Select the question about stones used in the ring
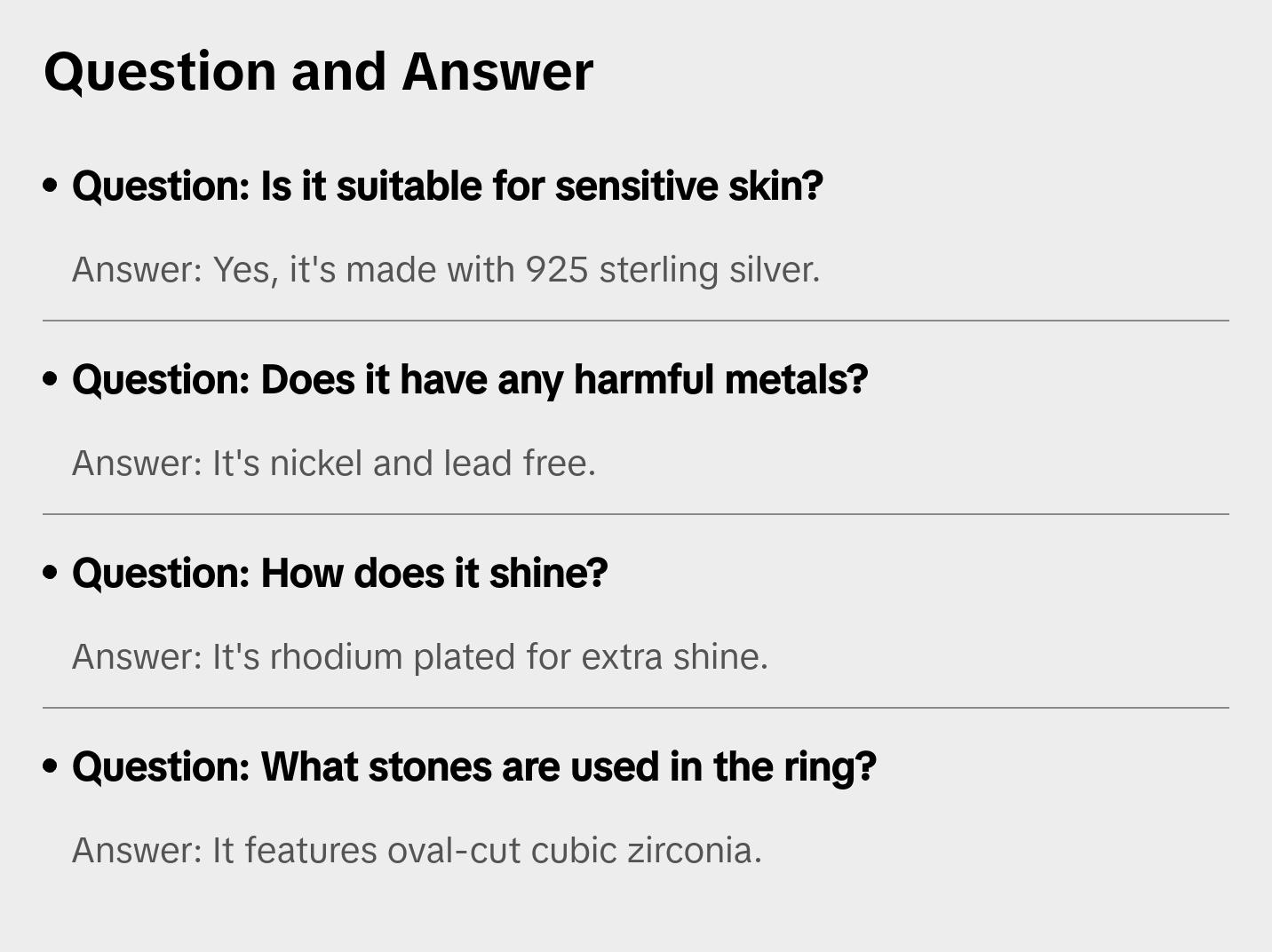The image size is (1272, 952). click(x=474, y=766)
